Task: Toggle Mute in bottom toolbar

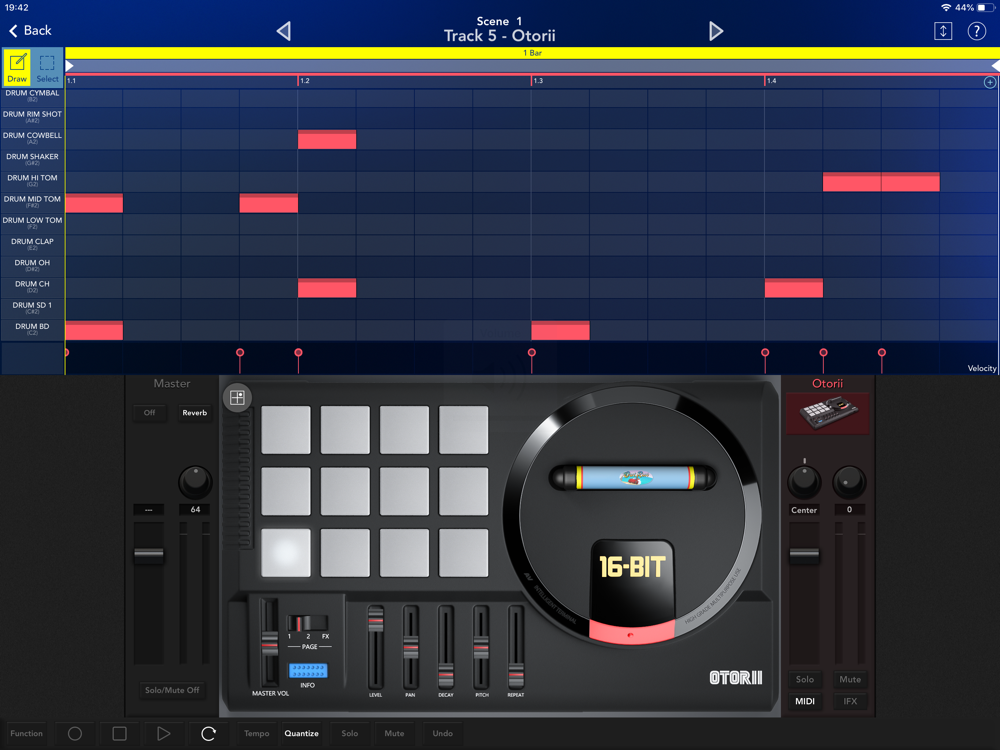Action: 394,733
